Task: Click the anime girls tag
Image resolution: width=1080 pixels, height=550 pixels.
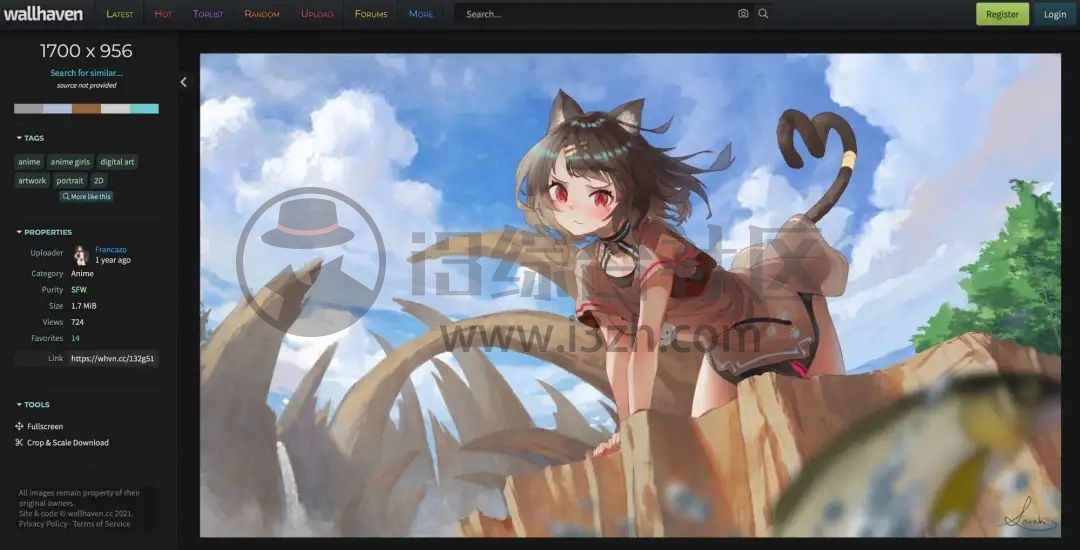Action: pyautogui.click(x=70, y=162)
